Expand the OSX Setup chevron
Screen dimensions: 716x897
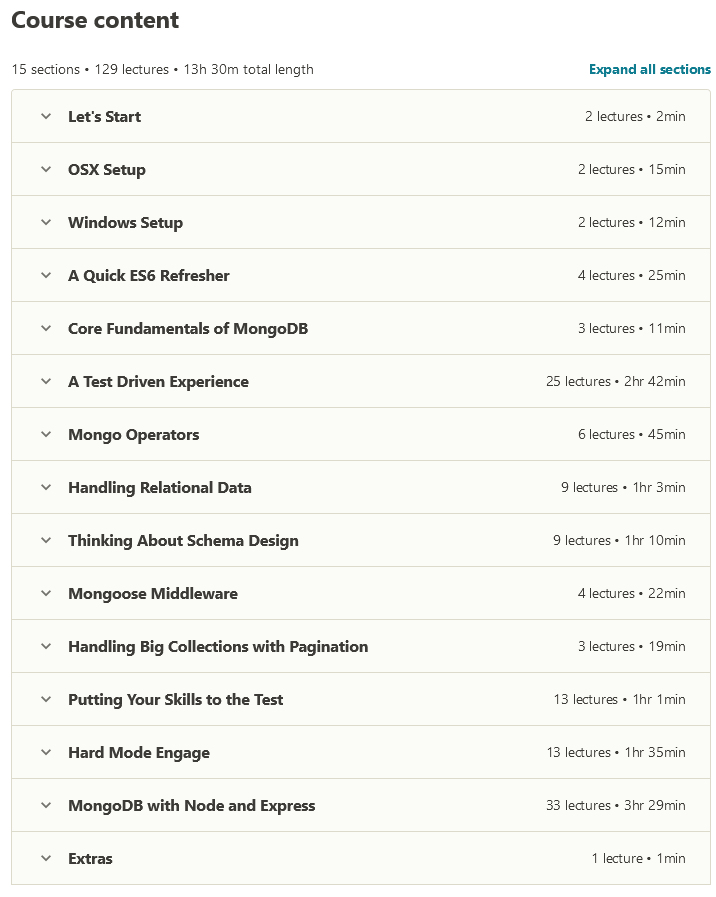coord(46,169)
